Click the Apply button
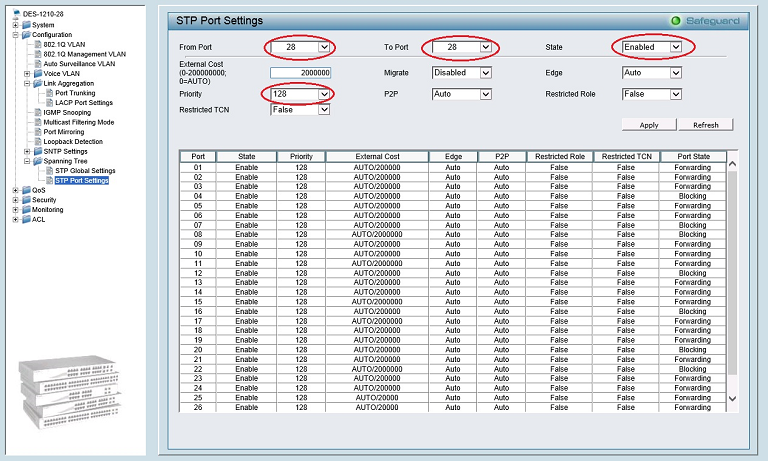 (x=648, y=125)
